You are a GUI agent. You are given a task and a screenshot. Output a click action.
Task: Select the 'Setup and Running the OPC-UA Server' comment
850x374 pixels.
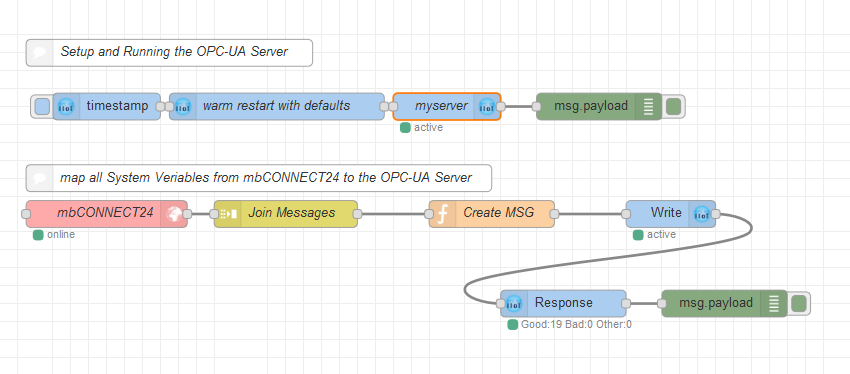(169, 53)
